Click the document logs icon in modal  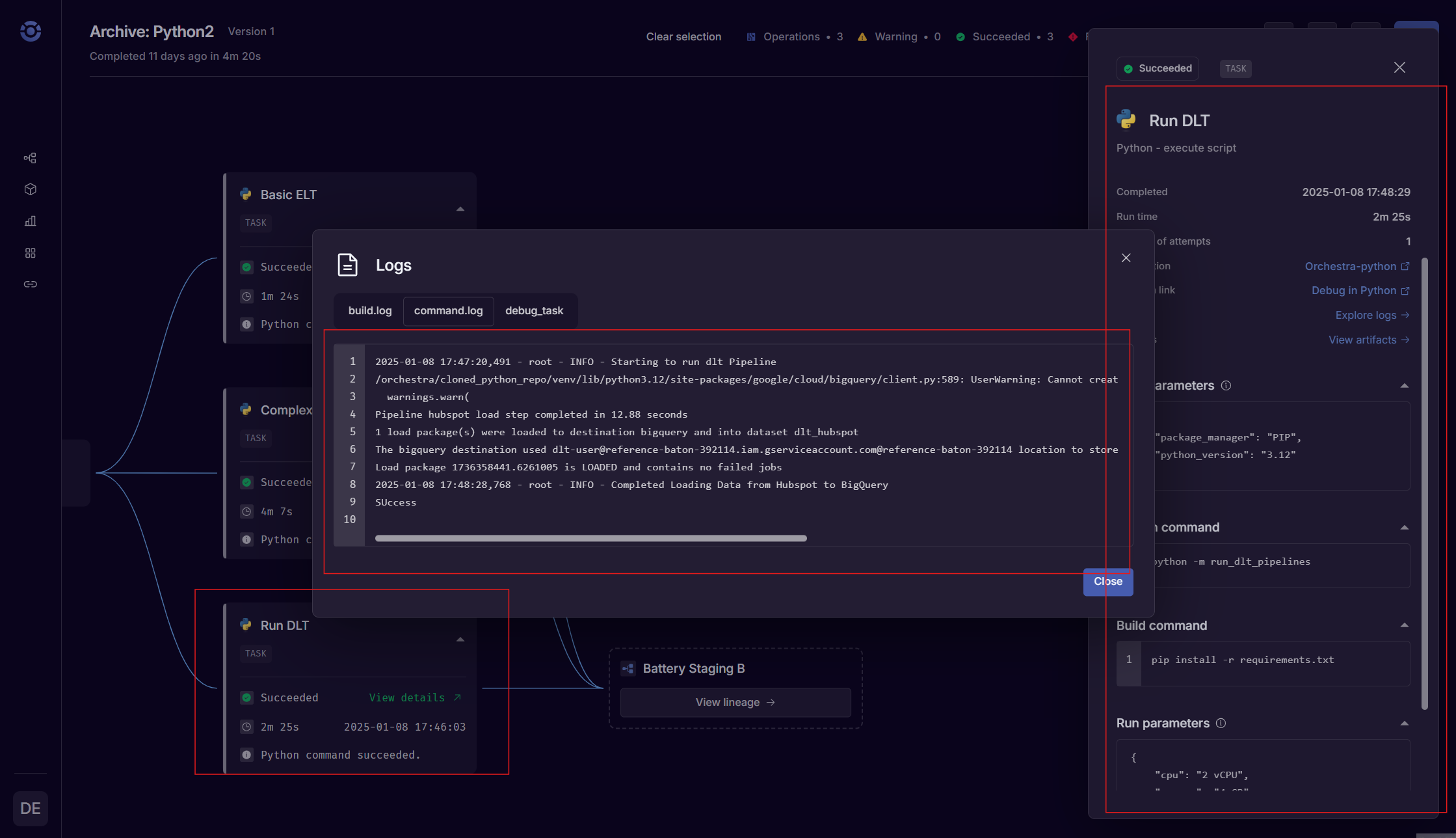click(x=347, y=263)
